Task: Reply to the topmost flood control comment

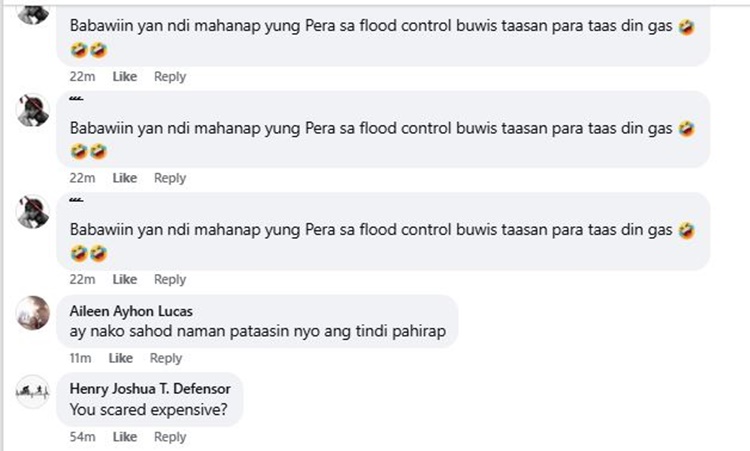Action: [x=170, y=77]
